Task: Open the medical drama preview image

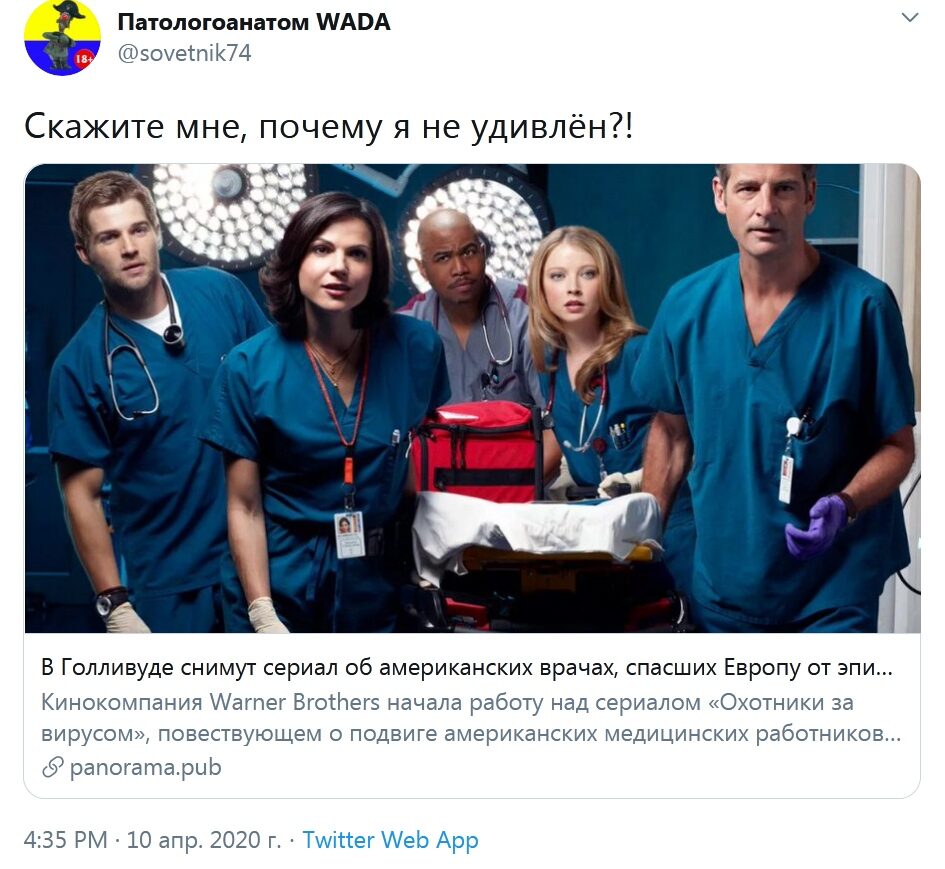Action: pyautogui.click(x=472, y=398)
